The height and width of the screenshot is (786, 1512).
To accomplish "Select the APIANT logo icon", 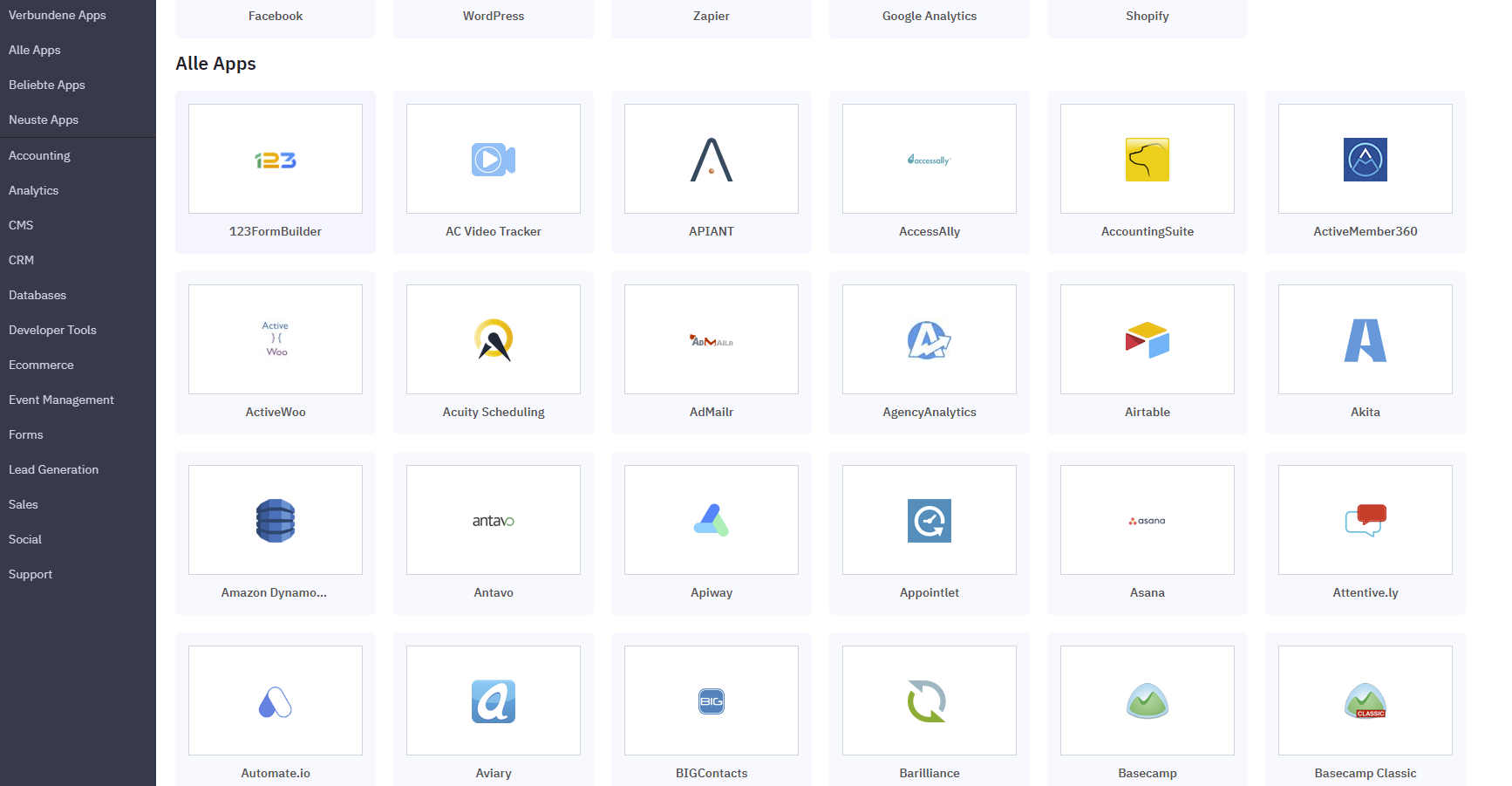I will tap(712, 160).
